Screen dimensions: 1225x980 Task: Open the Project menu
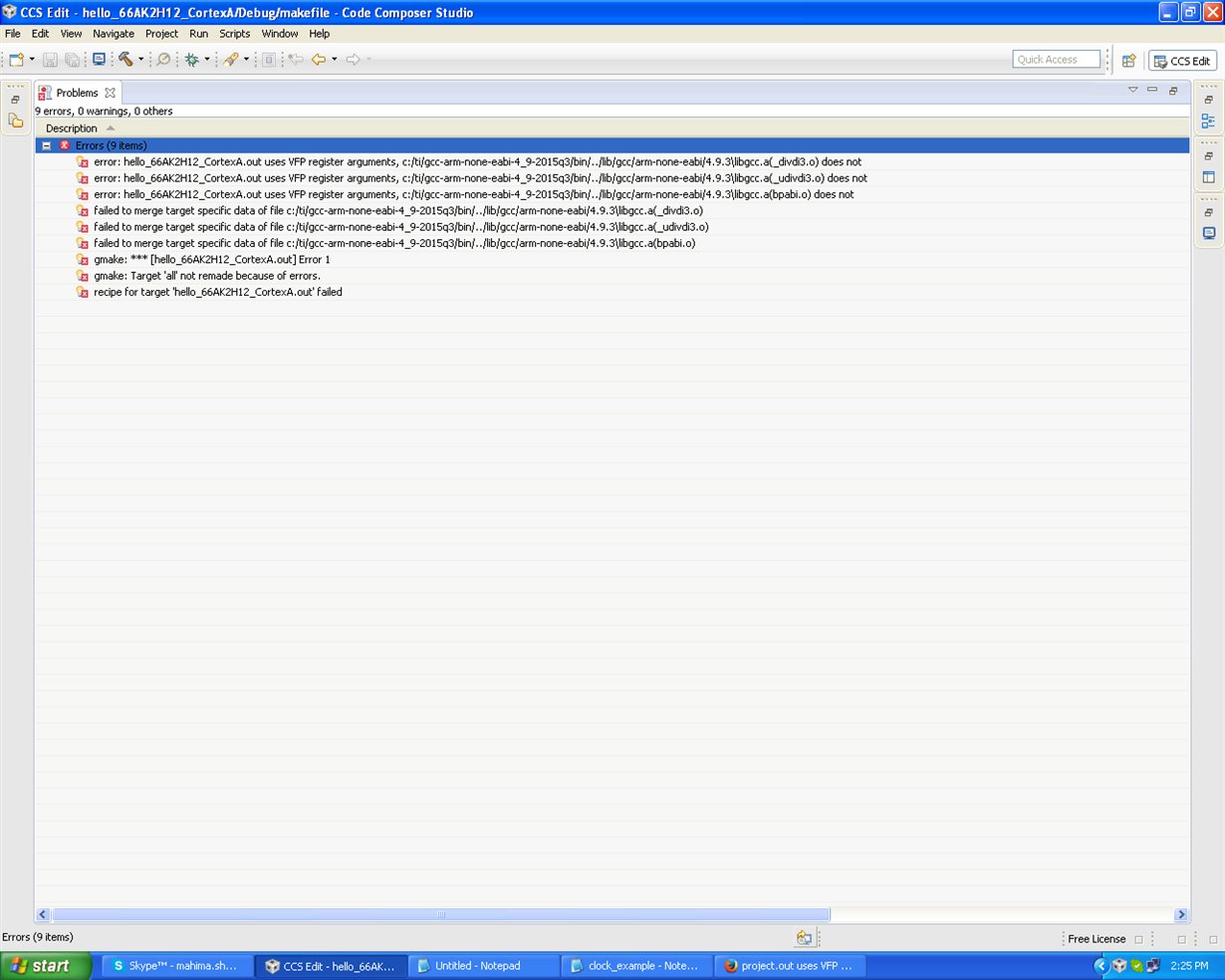pos(161,34)
